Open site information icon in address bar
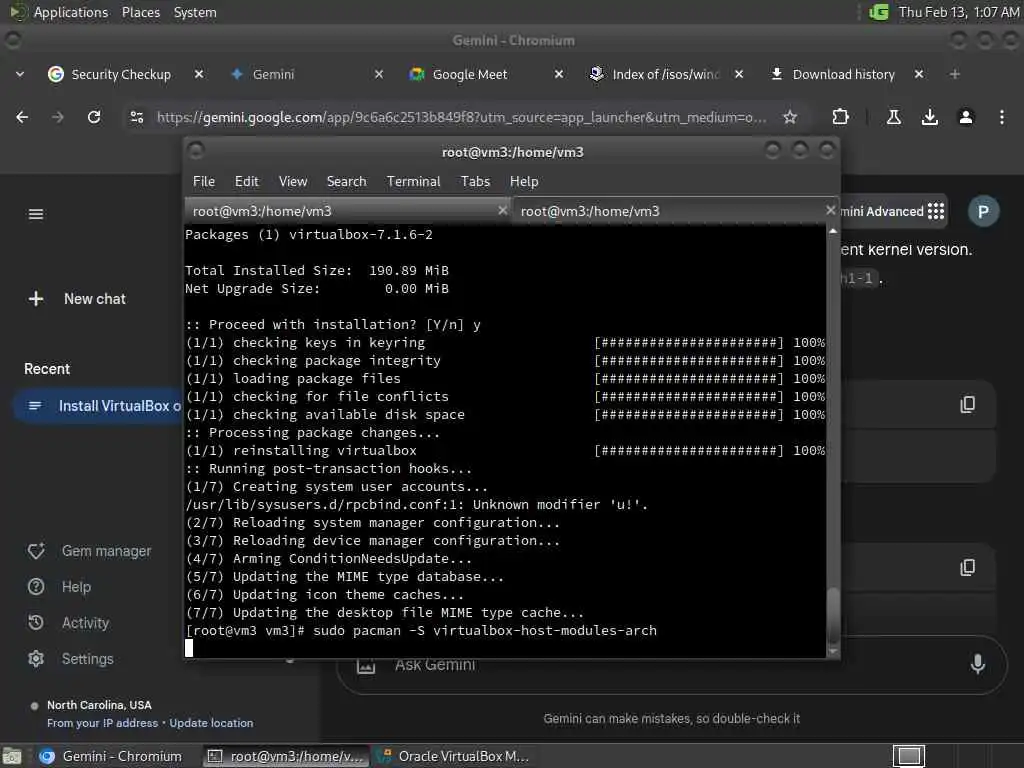This screenshot has width=1024, height=768. 137,117
